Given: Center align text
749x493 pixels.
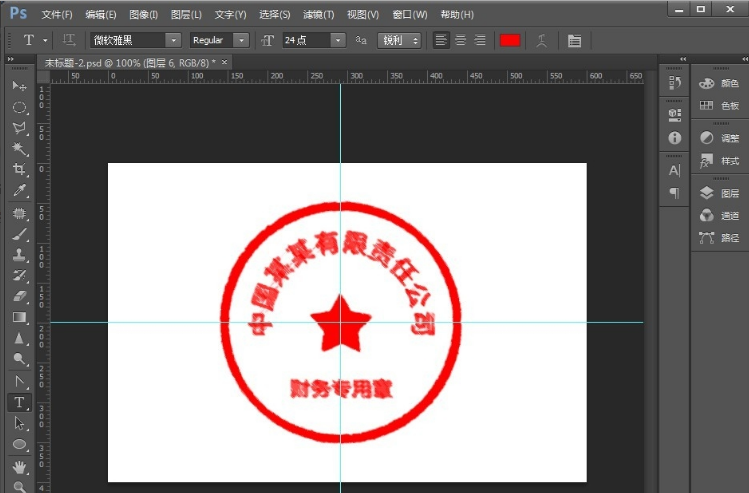Looking at the screenshot, I should point(460,40).
